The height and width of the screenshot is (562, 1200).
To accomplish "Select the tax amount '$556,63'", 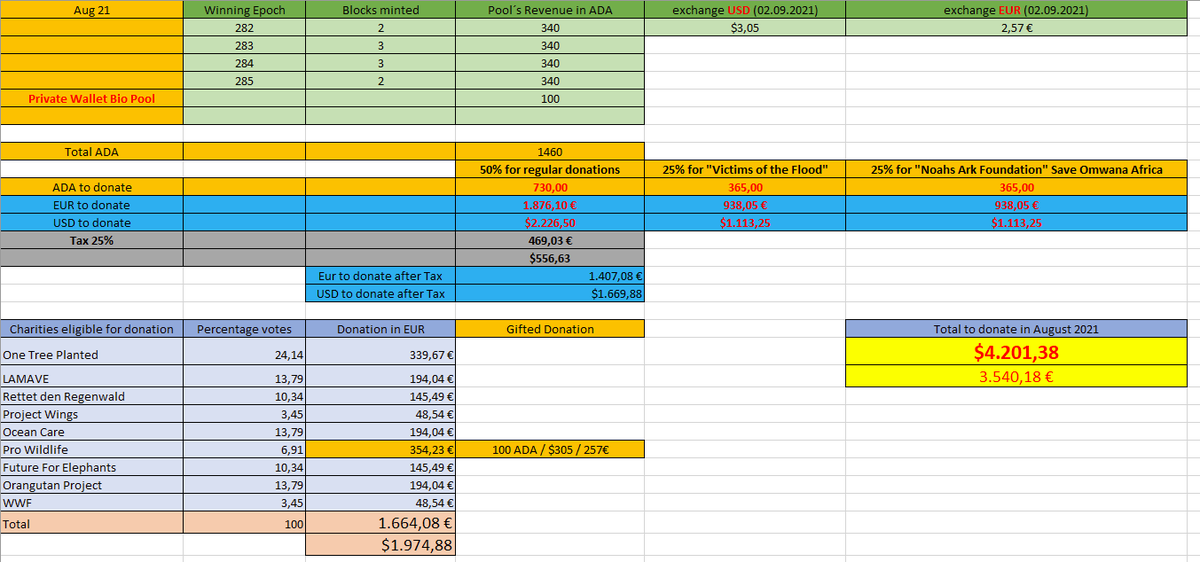I will pos(550,258).
